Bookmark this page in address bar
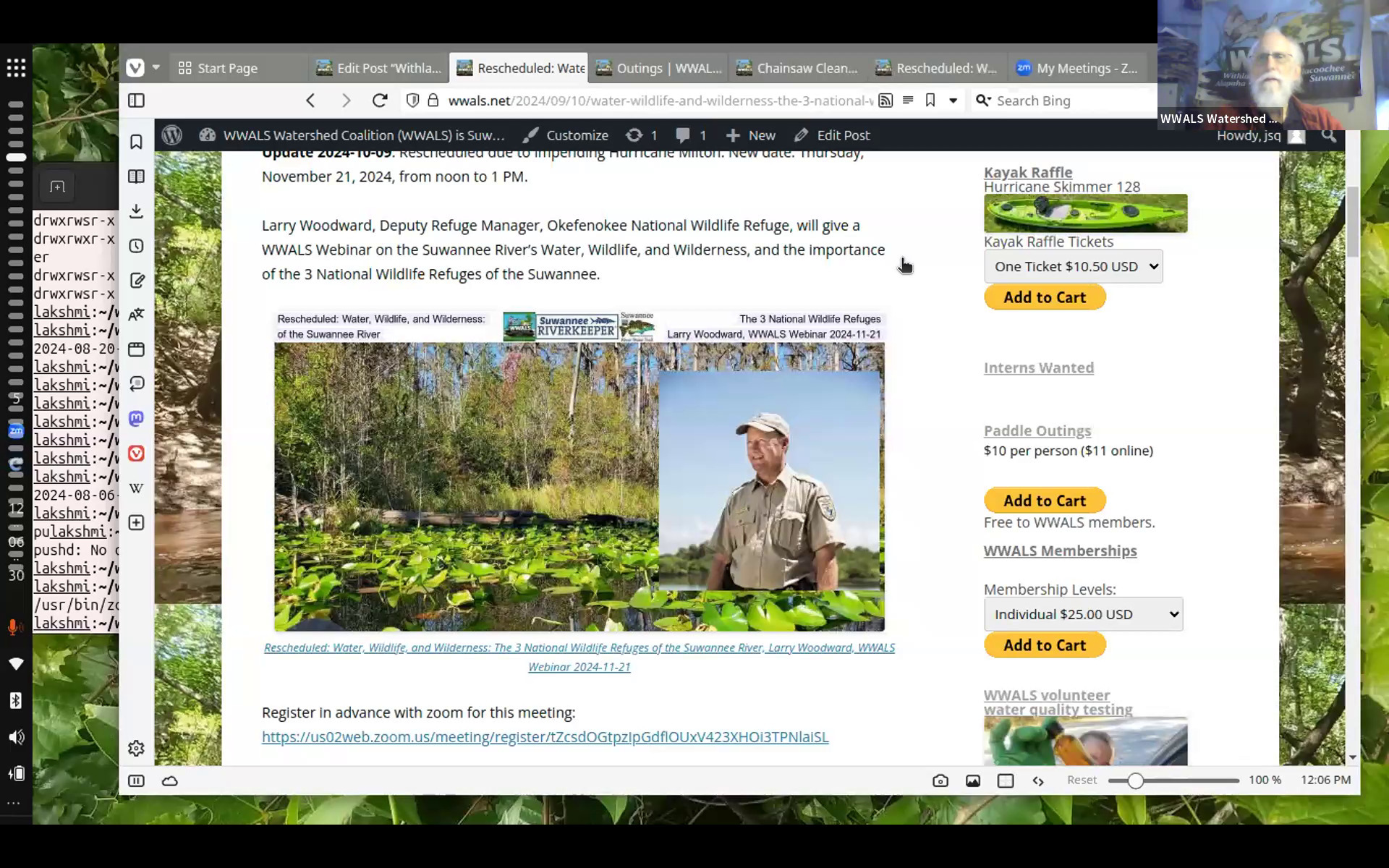Viewport: 1389px width, 868px height. [930, 101]
